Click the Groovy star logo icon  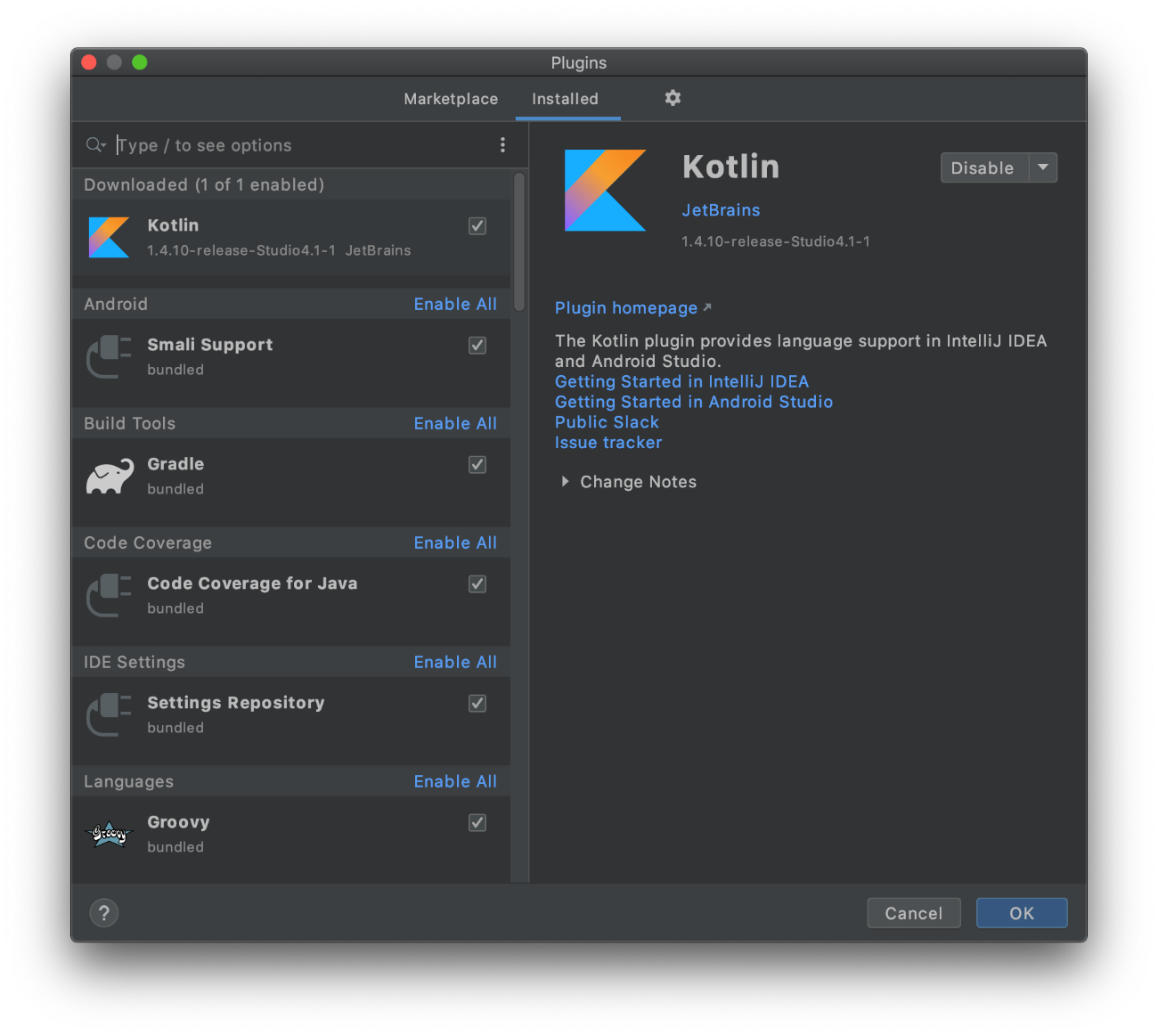pos(109,834)
